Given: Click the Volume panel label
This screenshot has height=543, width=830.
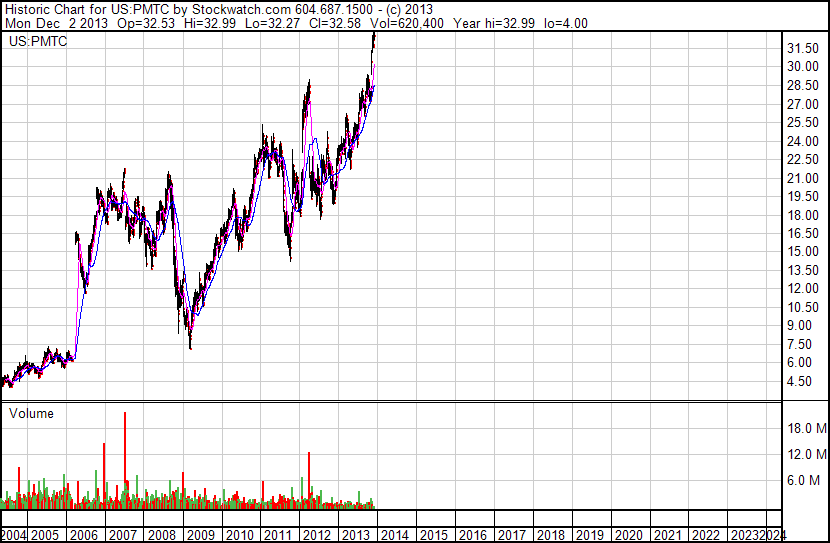Looking at the screenshot, I should 31,413.
